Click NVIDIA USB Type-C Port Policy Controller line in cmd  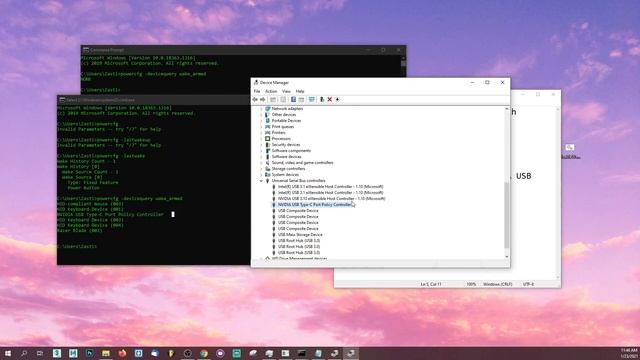point(110,214)
